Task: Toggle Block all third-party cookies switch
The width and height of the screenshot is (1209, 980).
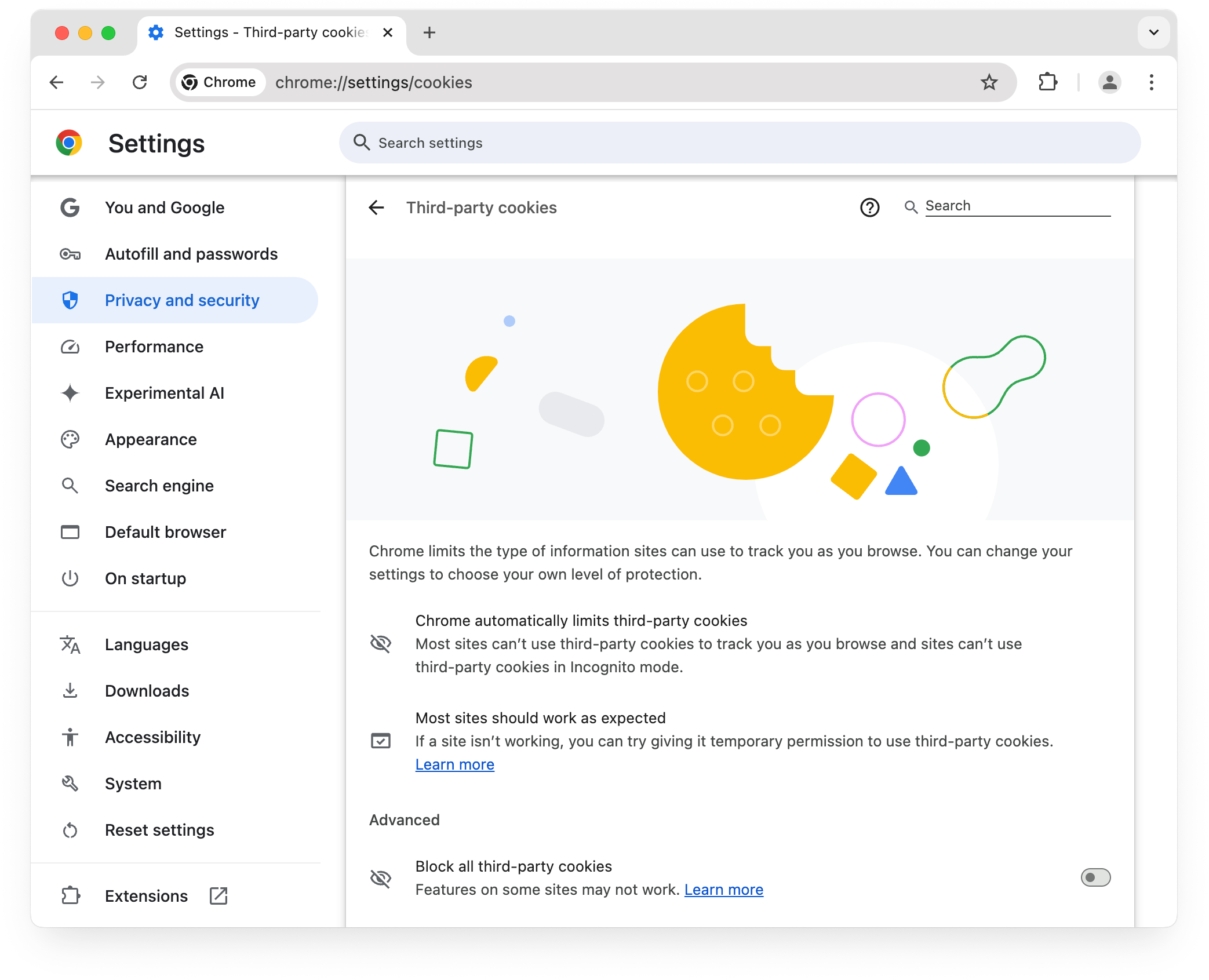Action: tap(1095, 877)
